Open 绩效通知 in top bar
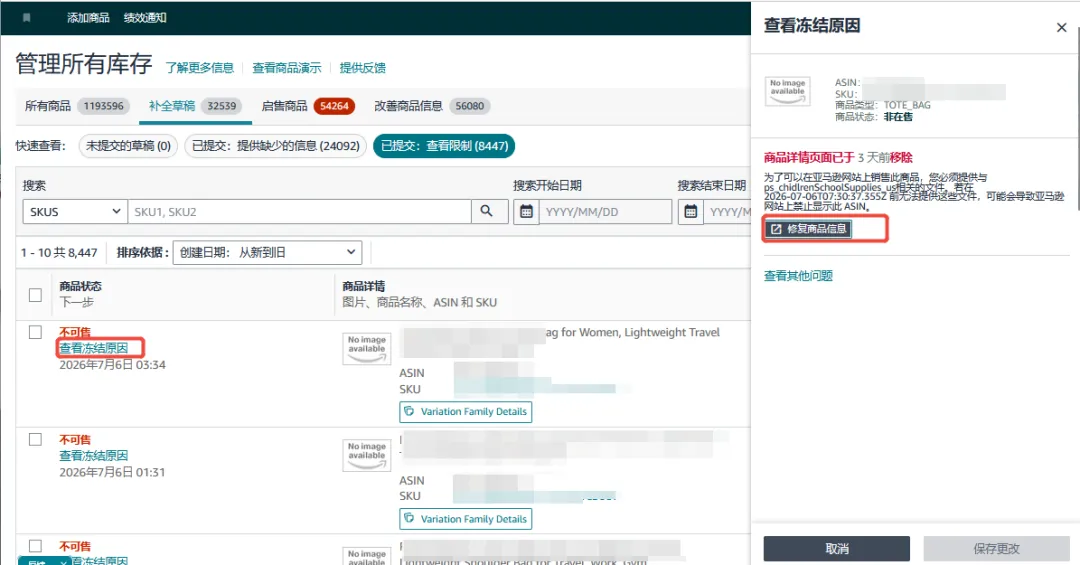 (x=145, y=18)
